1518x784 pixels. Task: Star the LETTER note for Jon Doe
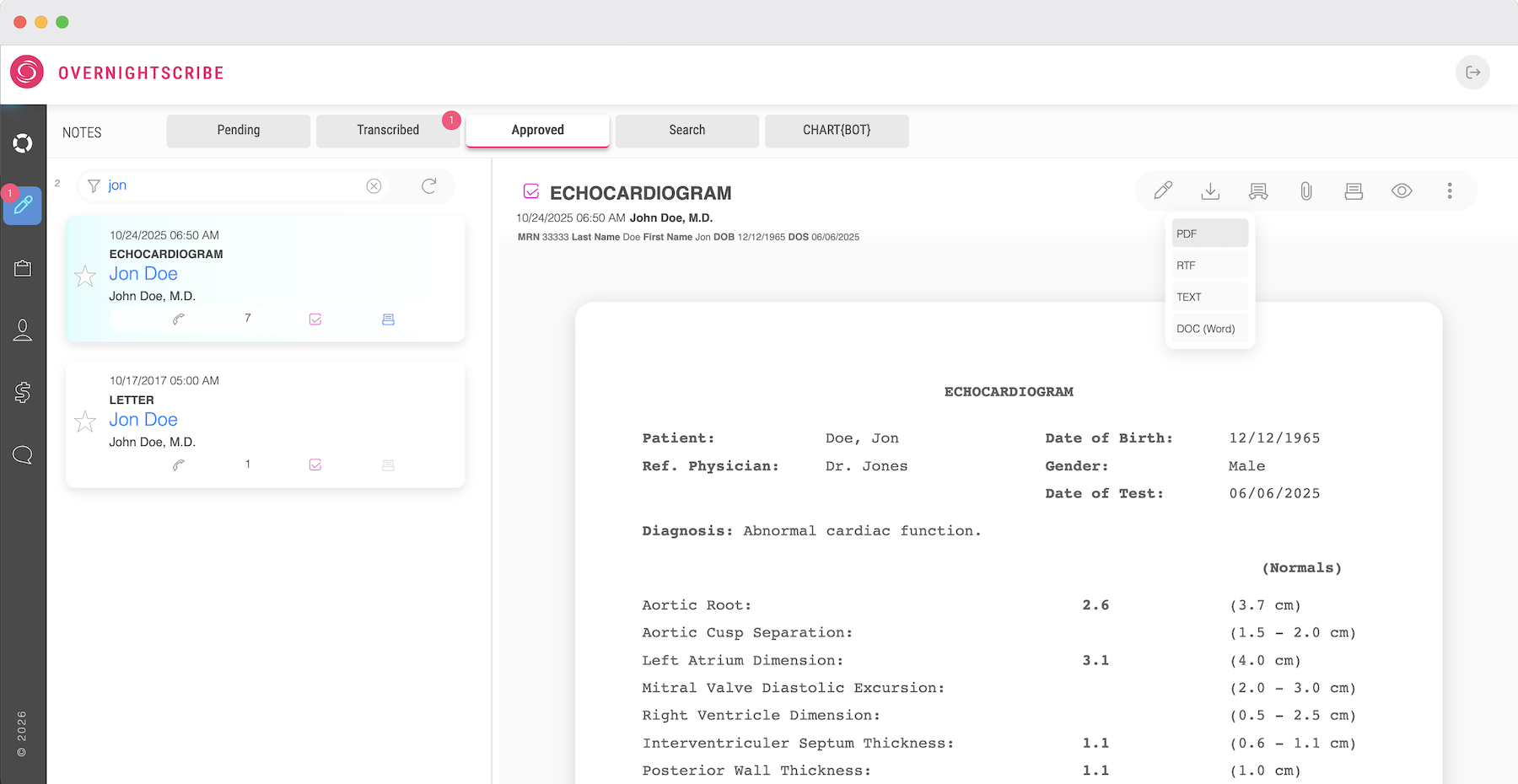coord(85,422)
